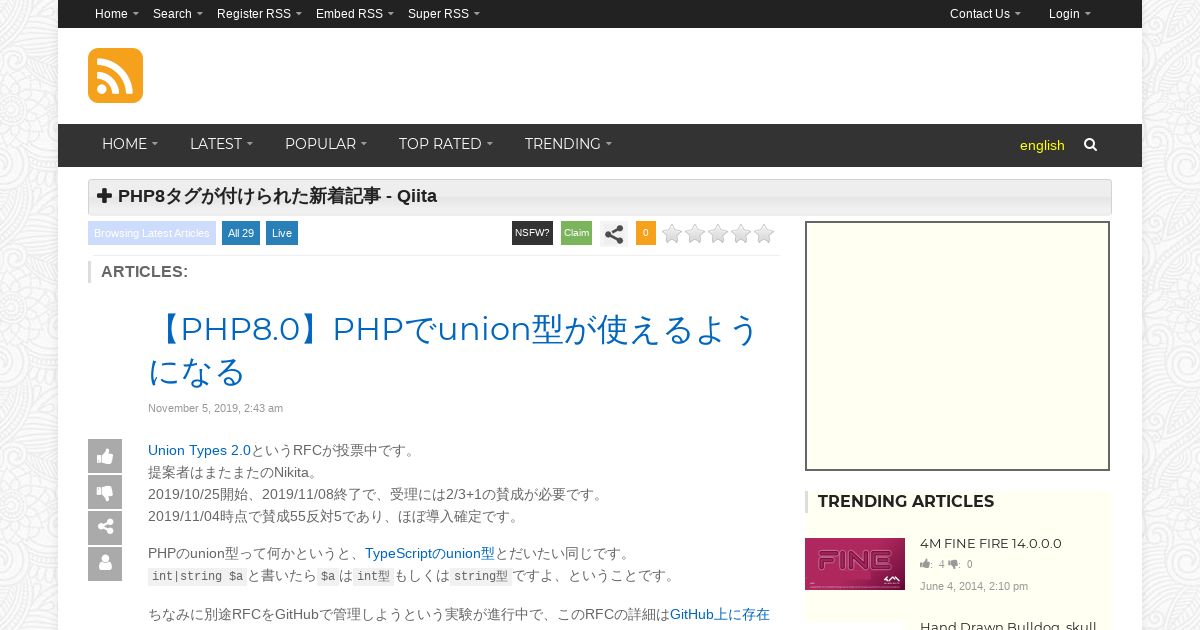This screenshot has width=1200, height=630.
Task: Click the share icon next to Claim
Action: click(614, 234)
